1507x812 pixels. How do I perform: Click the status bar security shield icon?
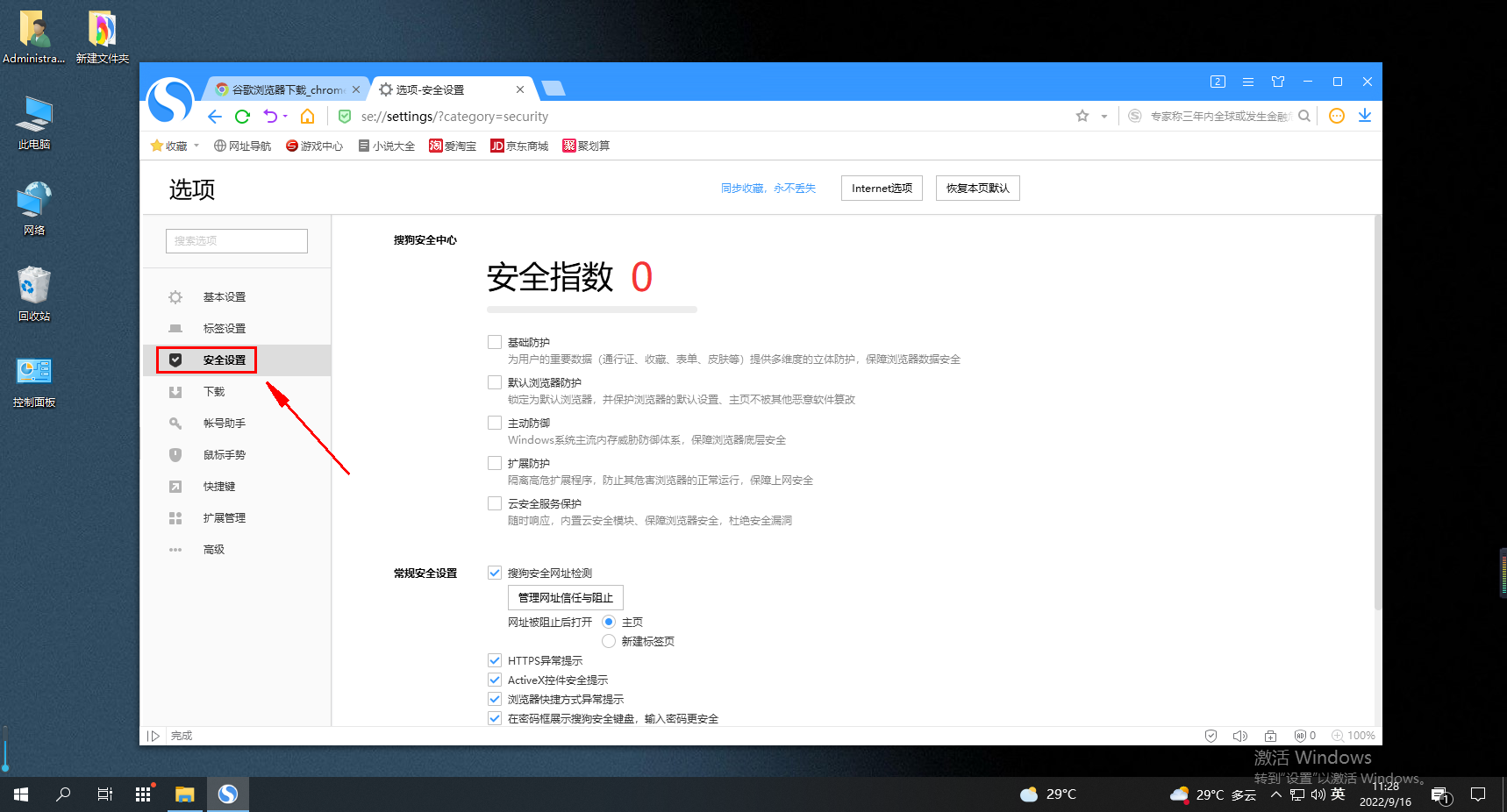[1211, 736]
